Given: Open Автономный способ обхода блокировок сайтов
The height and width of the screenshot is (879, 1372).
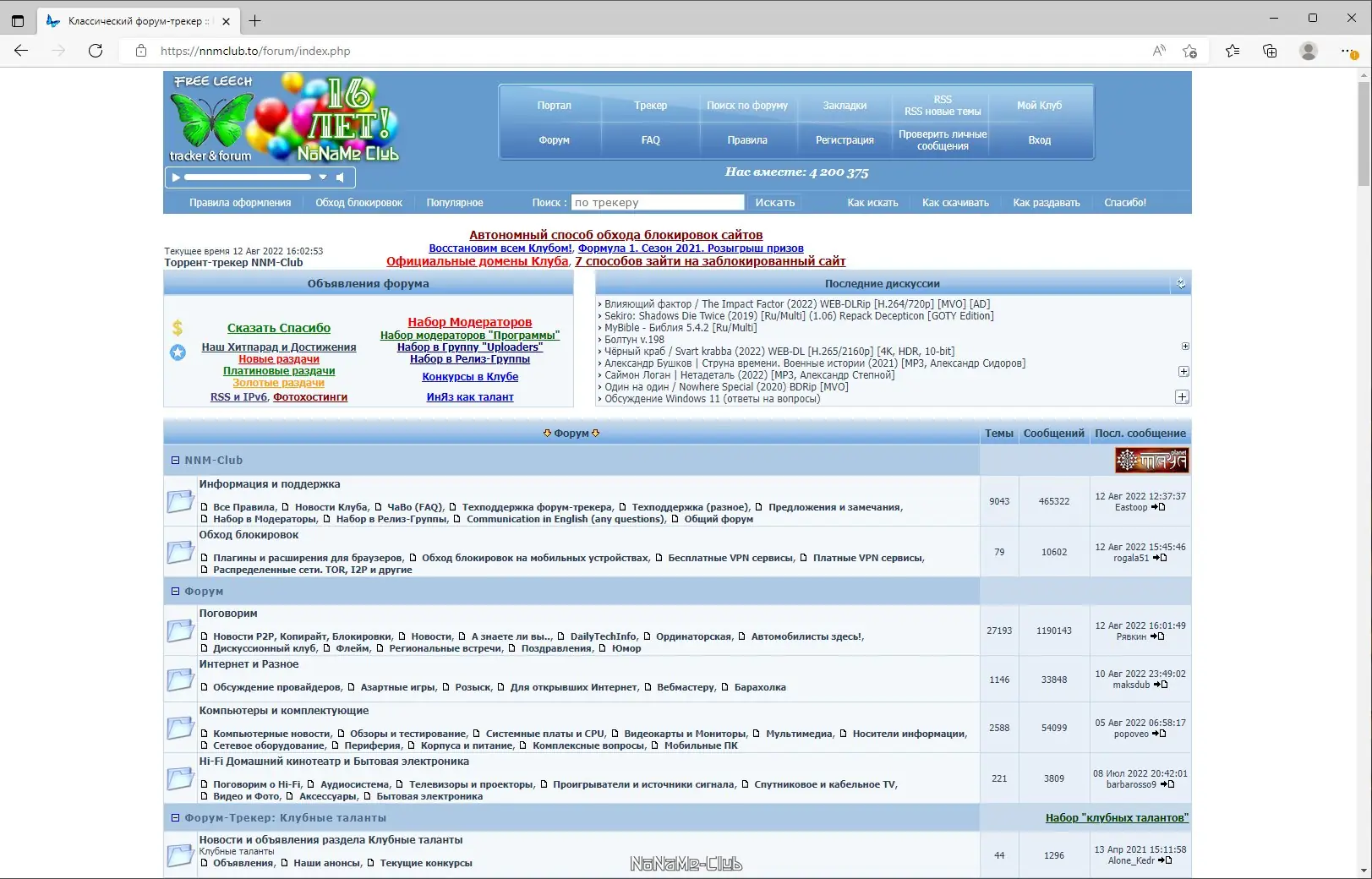Looking at the screenshot, I should coord(616,235).
